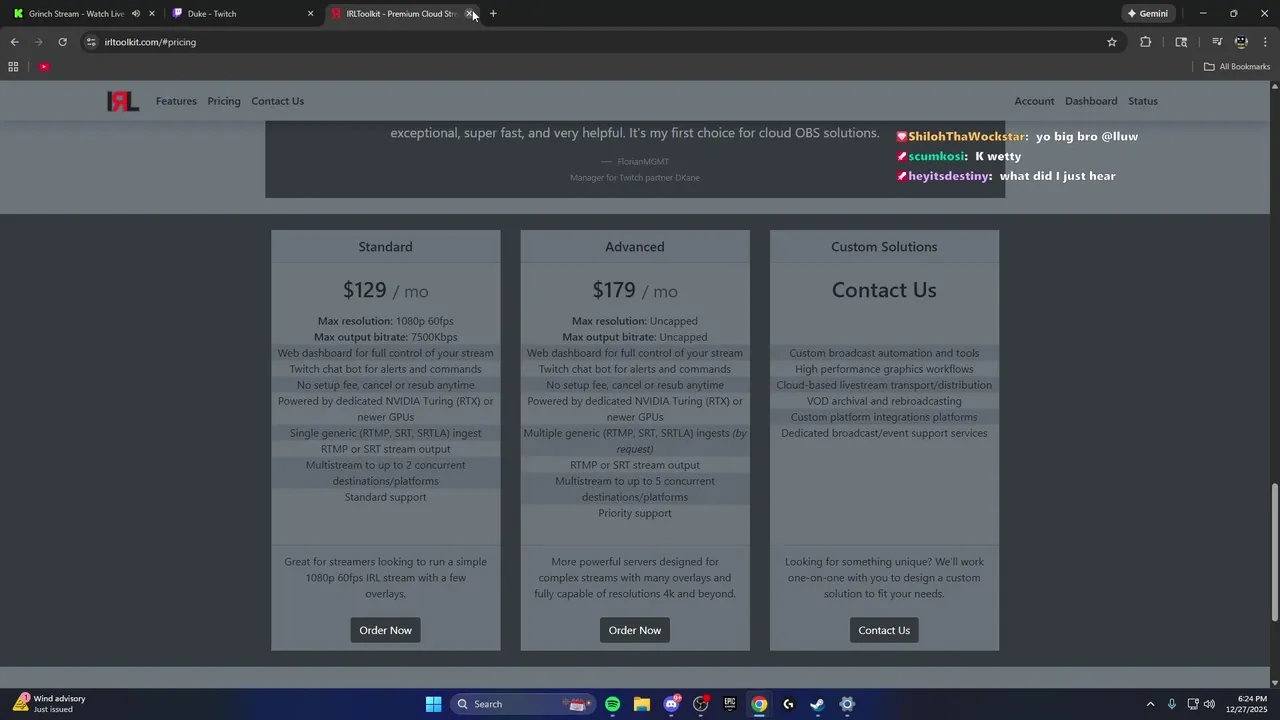Open the volume control in tray

[1209, 704]
